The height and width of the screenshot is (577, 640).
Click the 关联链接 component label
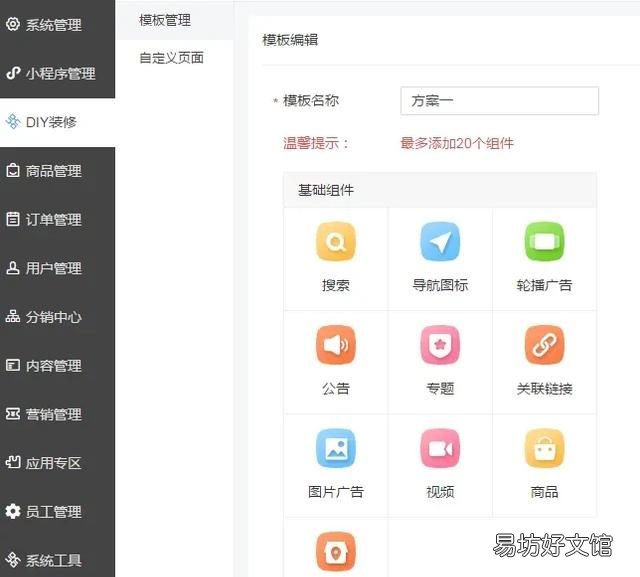click(544, 388)
